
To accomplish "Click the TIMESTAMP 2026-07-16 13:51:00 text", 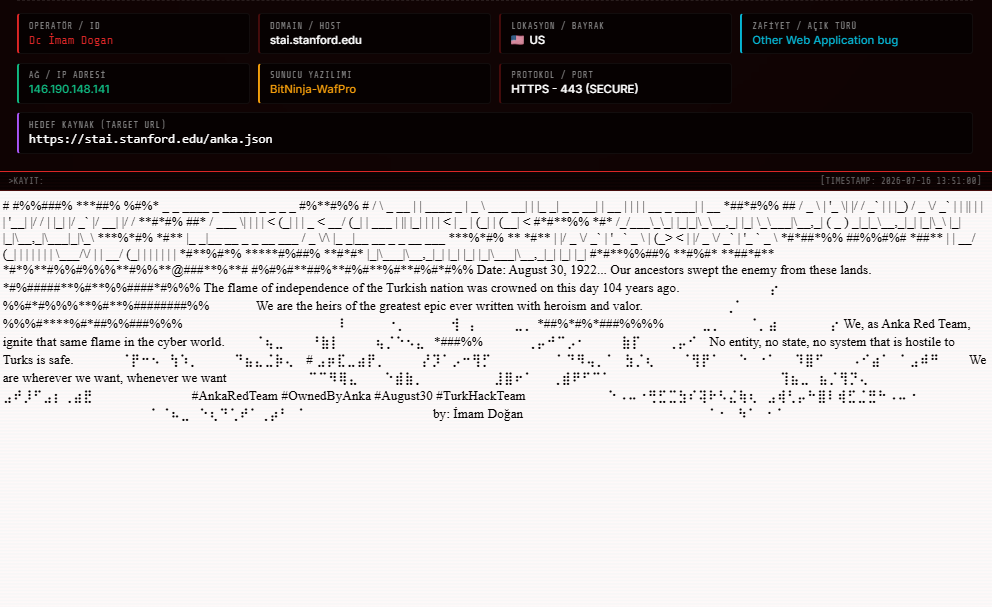I will coord(901,180).
